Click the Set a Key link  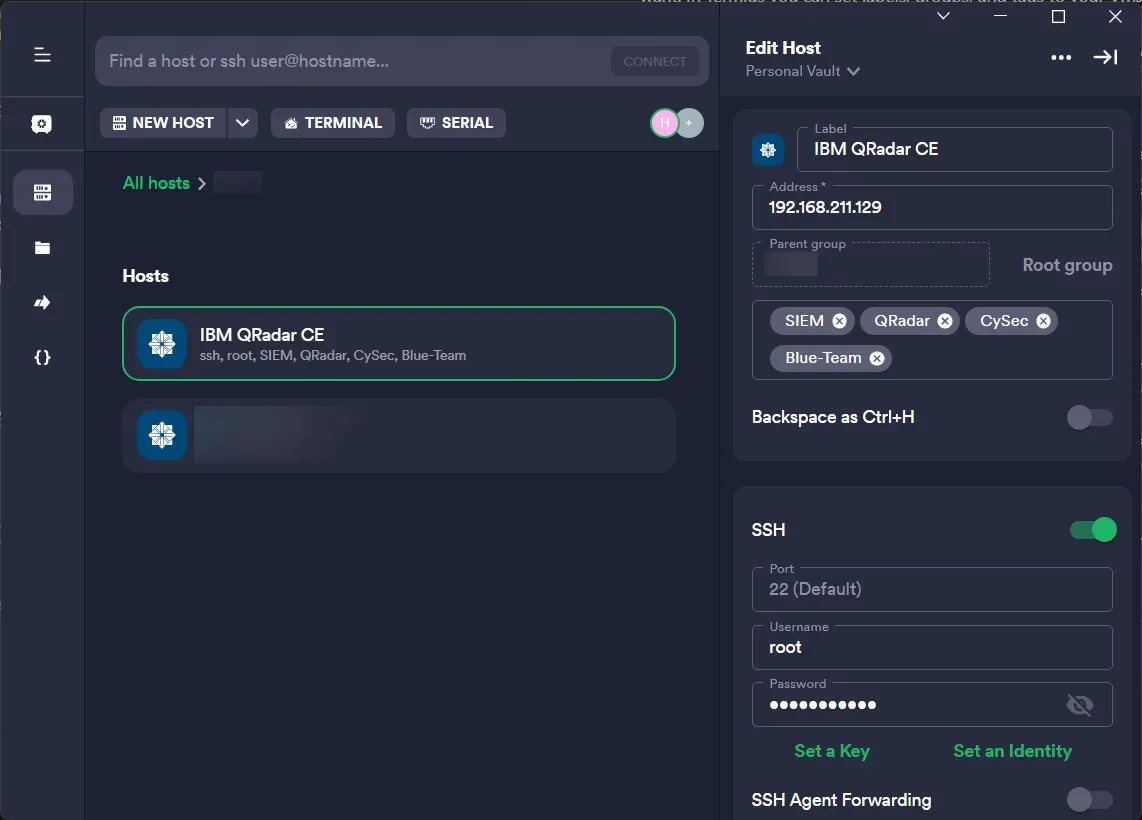click(x=831, y=751)
